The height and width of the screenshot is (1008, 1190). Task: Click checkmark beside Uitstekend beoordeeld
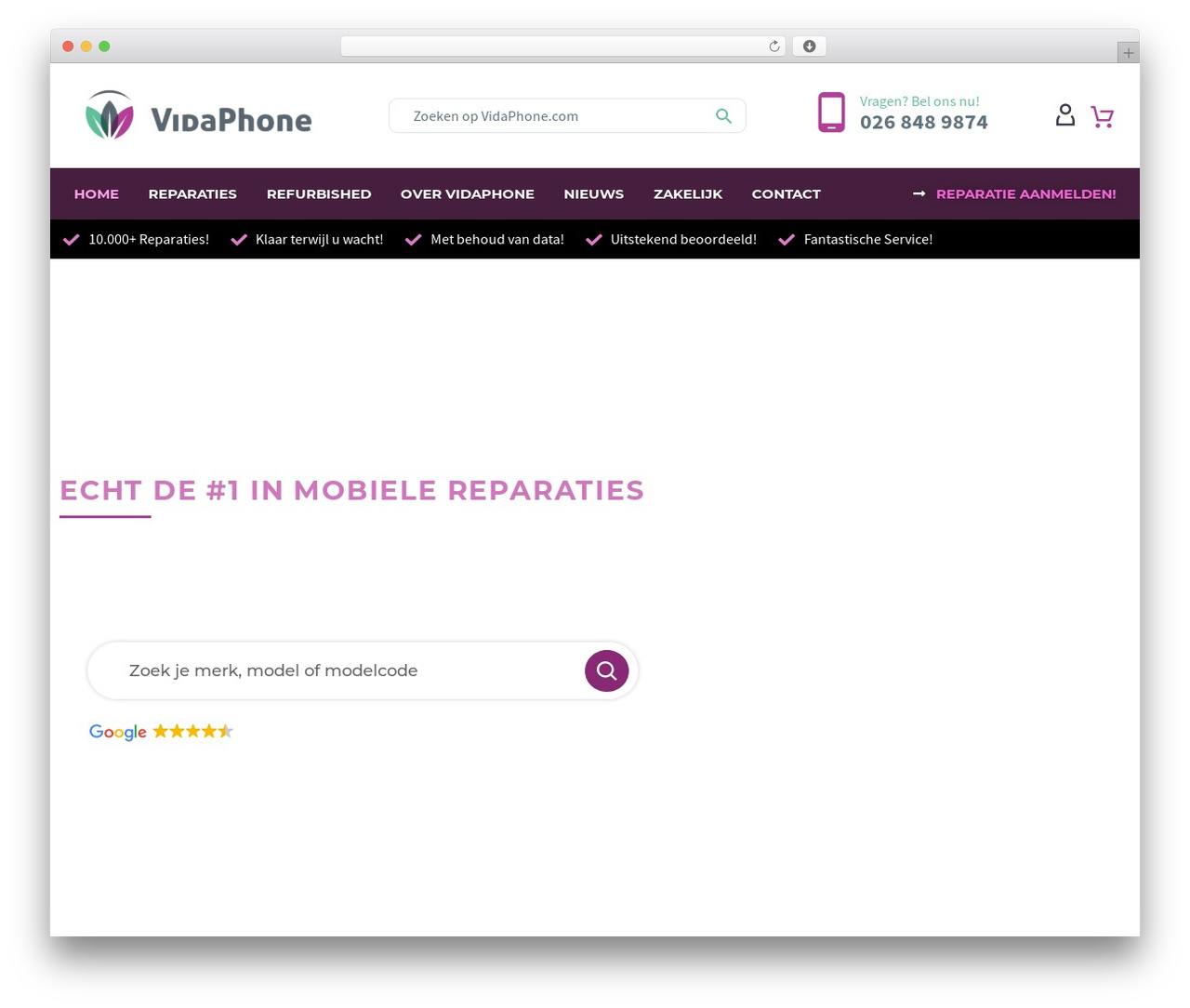[x=594, y=240]
